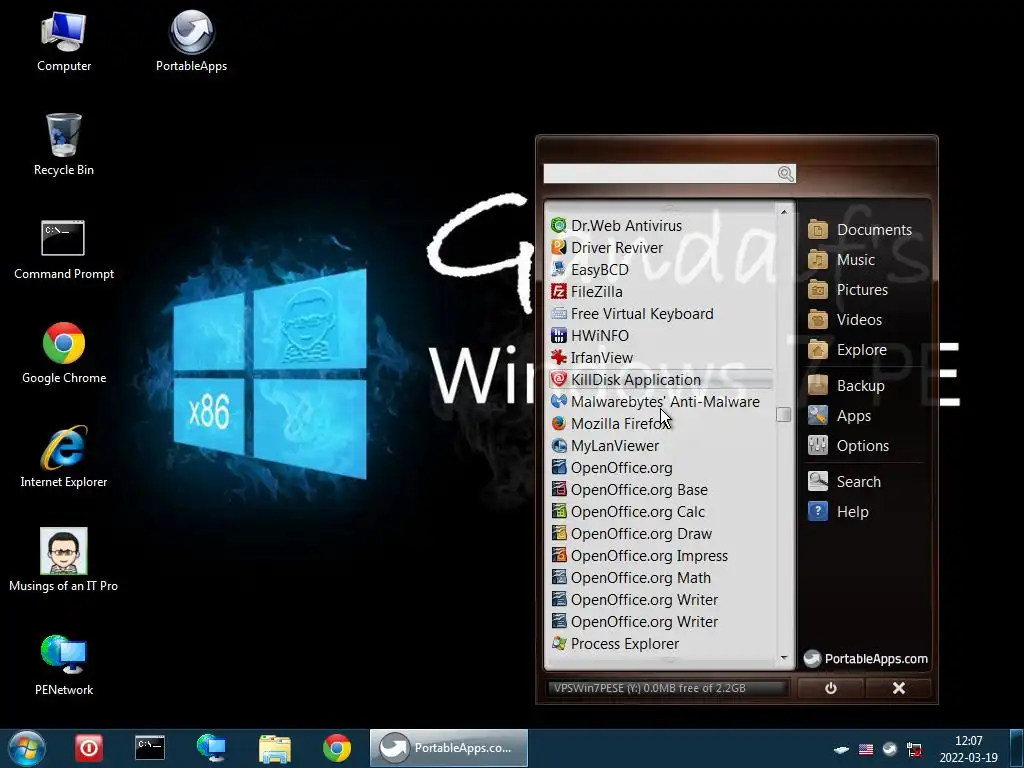This screenshot has height=768, width=1024.
Task: Open Free Virtual Keyboard
Action: point(632,313)
